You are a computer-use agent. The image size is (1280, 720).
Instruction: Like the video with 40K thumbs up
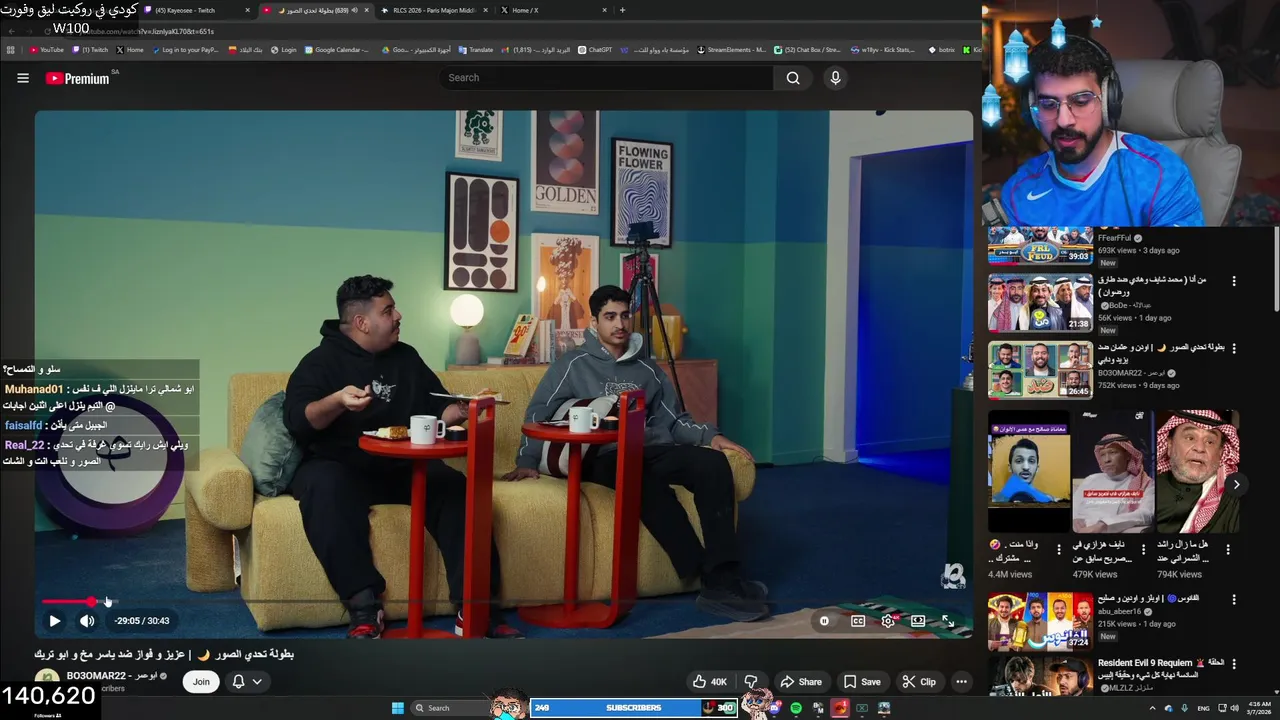point(710,682)
